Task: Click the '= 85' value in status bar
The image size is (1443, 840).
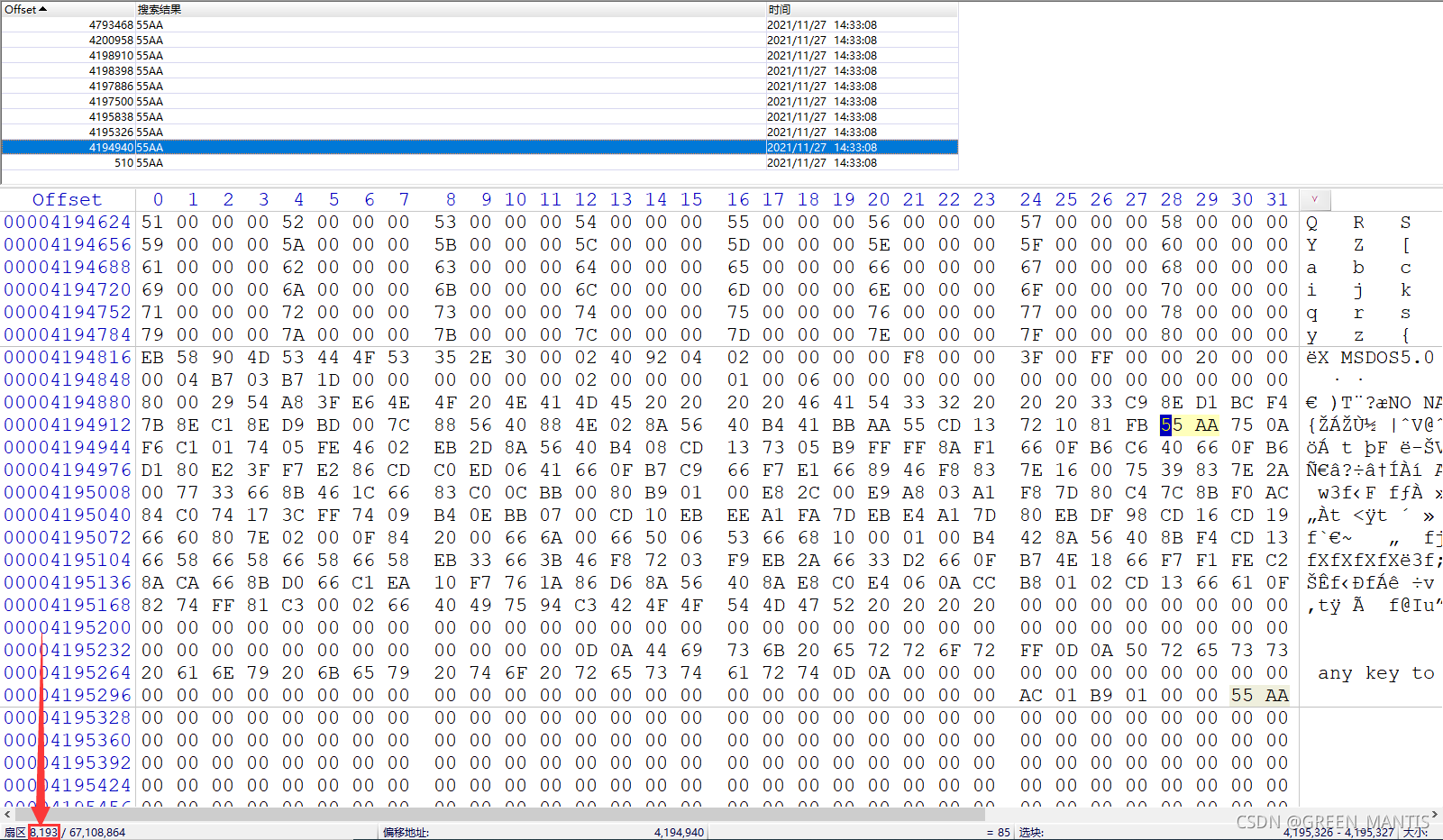Action: click(998, 832)
